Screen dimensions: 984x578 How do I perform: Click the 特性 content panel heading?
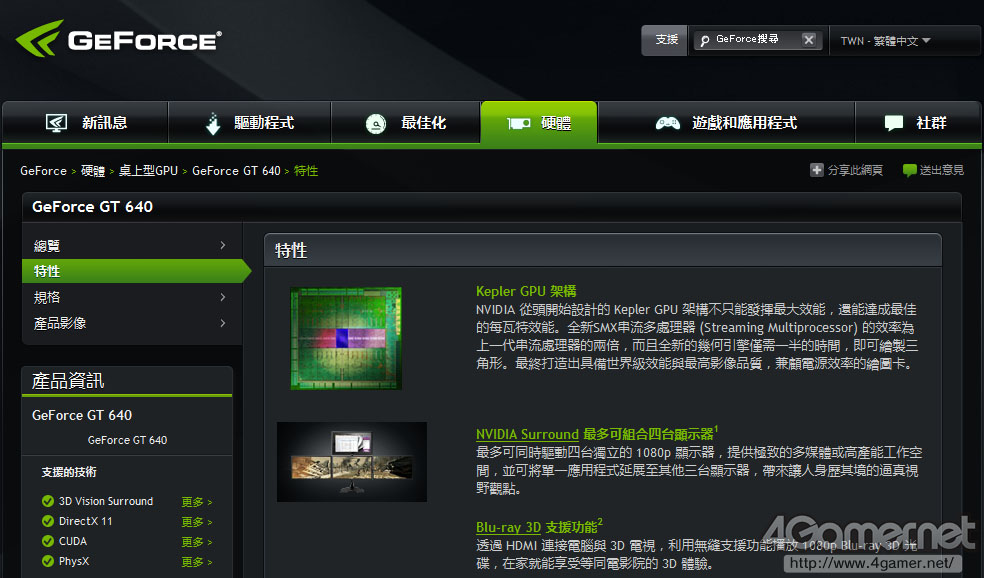pyautogui.click(x=291, y=250)
